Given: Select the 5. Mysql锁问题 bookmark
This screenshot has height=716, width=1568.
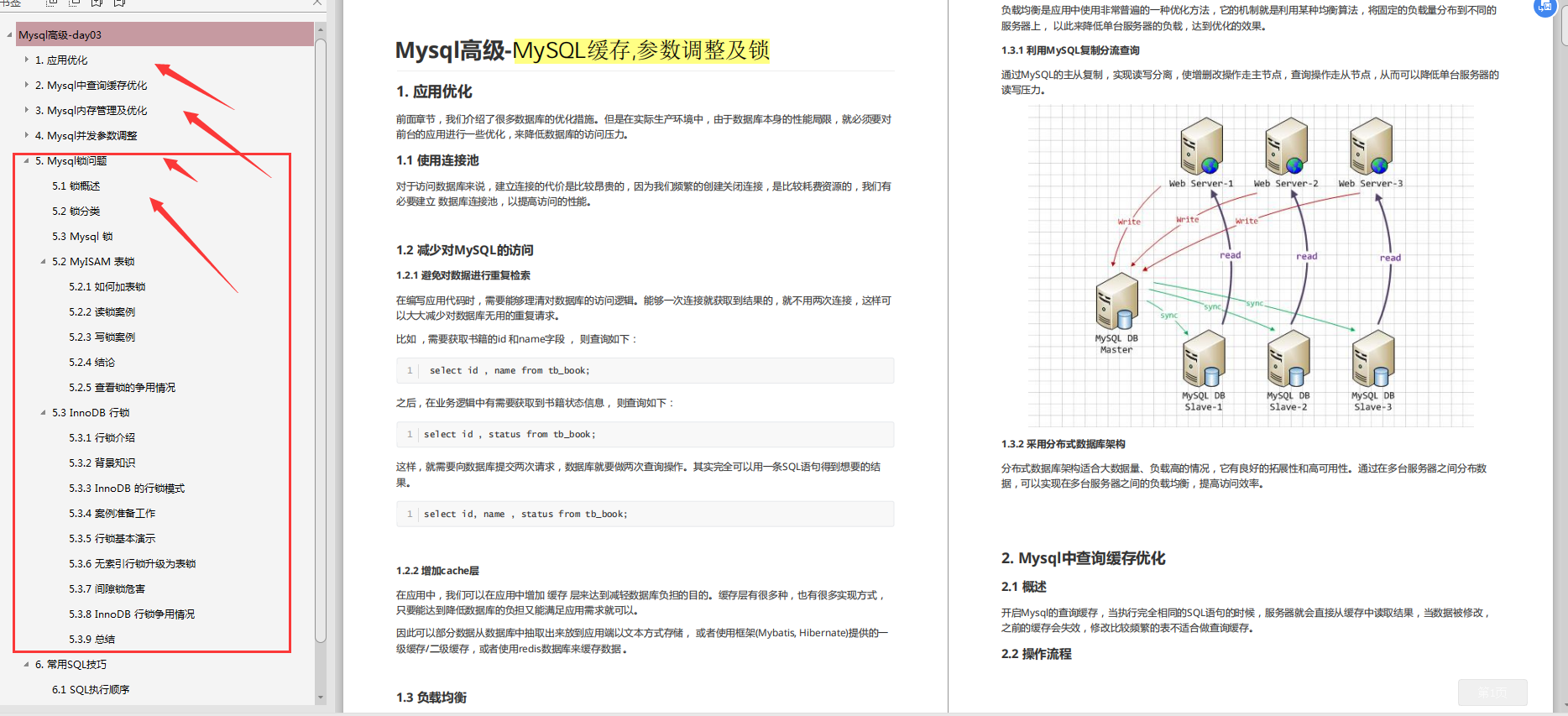Looking at the screenshot, I should coord(71,160).
